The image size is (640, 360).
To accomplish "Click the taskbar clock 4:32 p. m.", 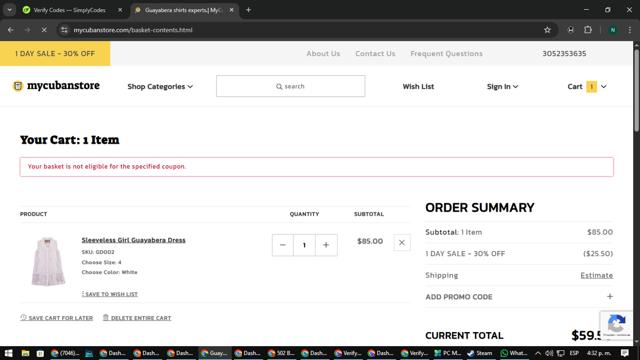I will tap(599, 353).
